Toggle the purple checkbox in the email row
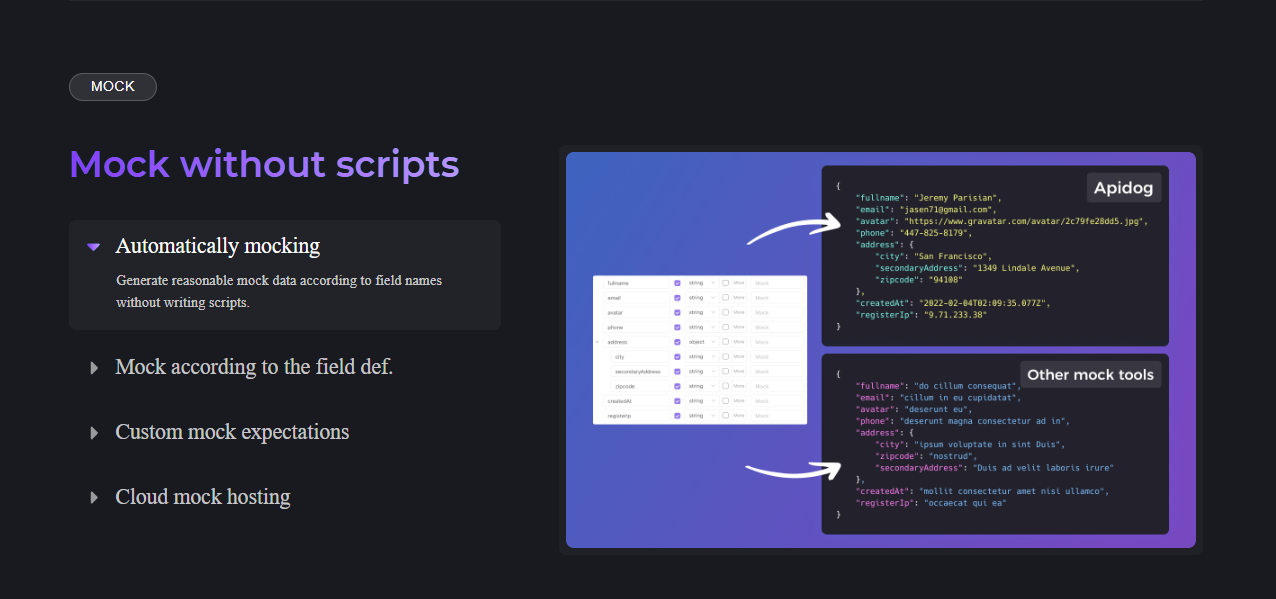 677,298
